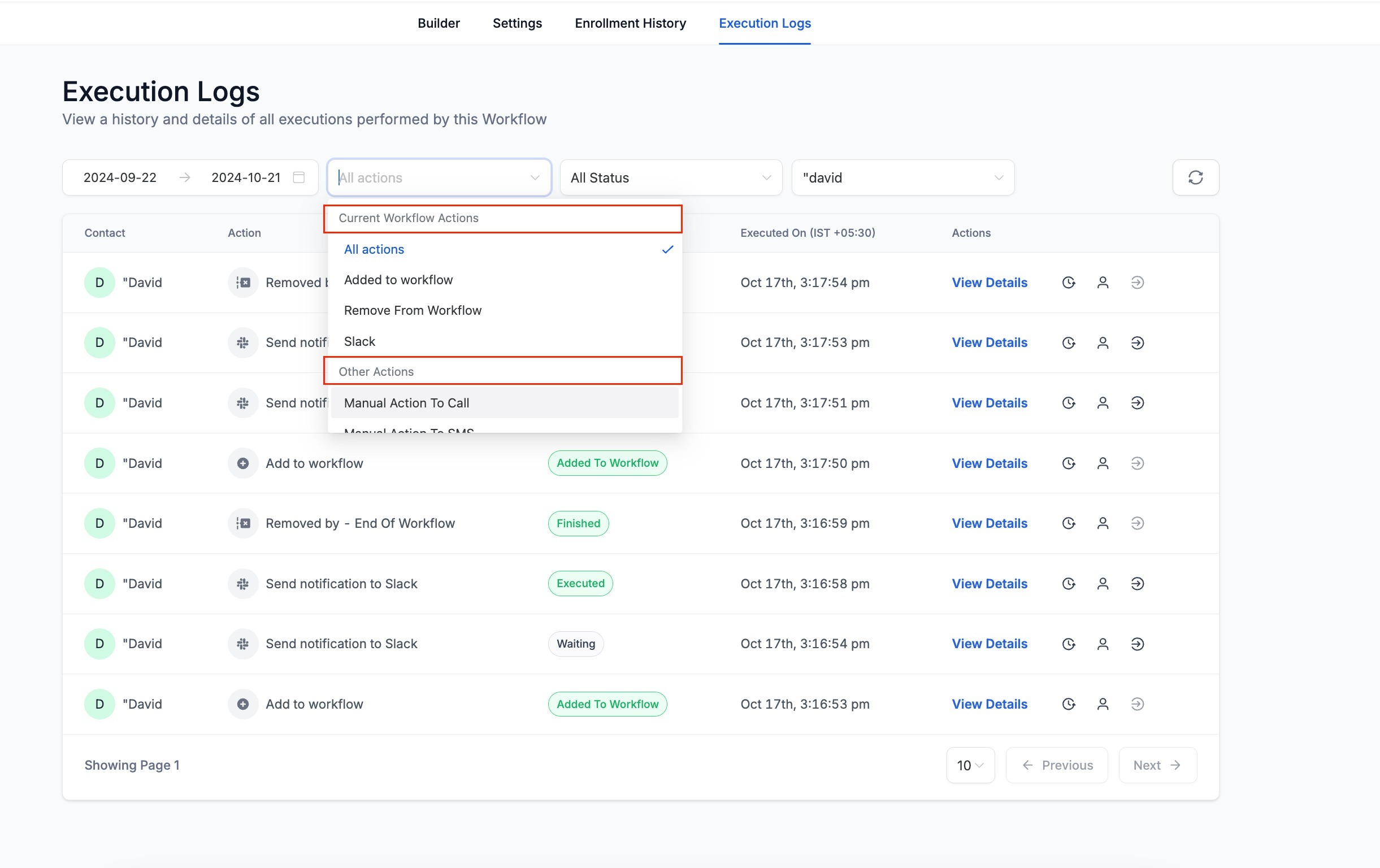The image size is (1380, 868).
Task: Open the Builder tab
Action: (439, 23)
